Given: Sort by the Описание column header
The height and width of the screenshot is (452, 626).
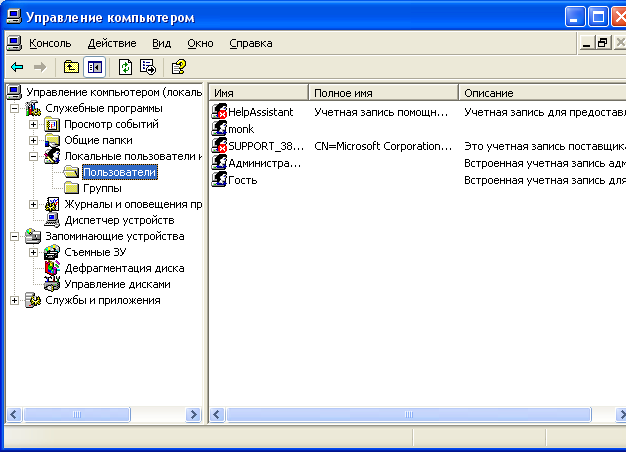Looking at the screenshot, I should (542, 93).
